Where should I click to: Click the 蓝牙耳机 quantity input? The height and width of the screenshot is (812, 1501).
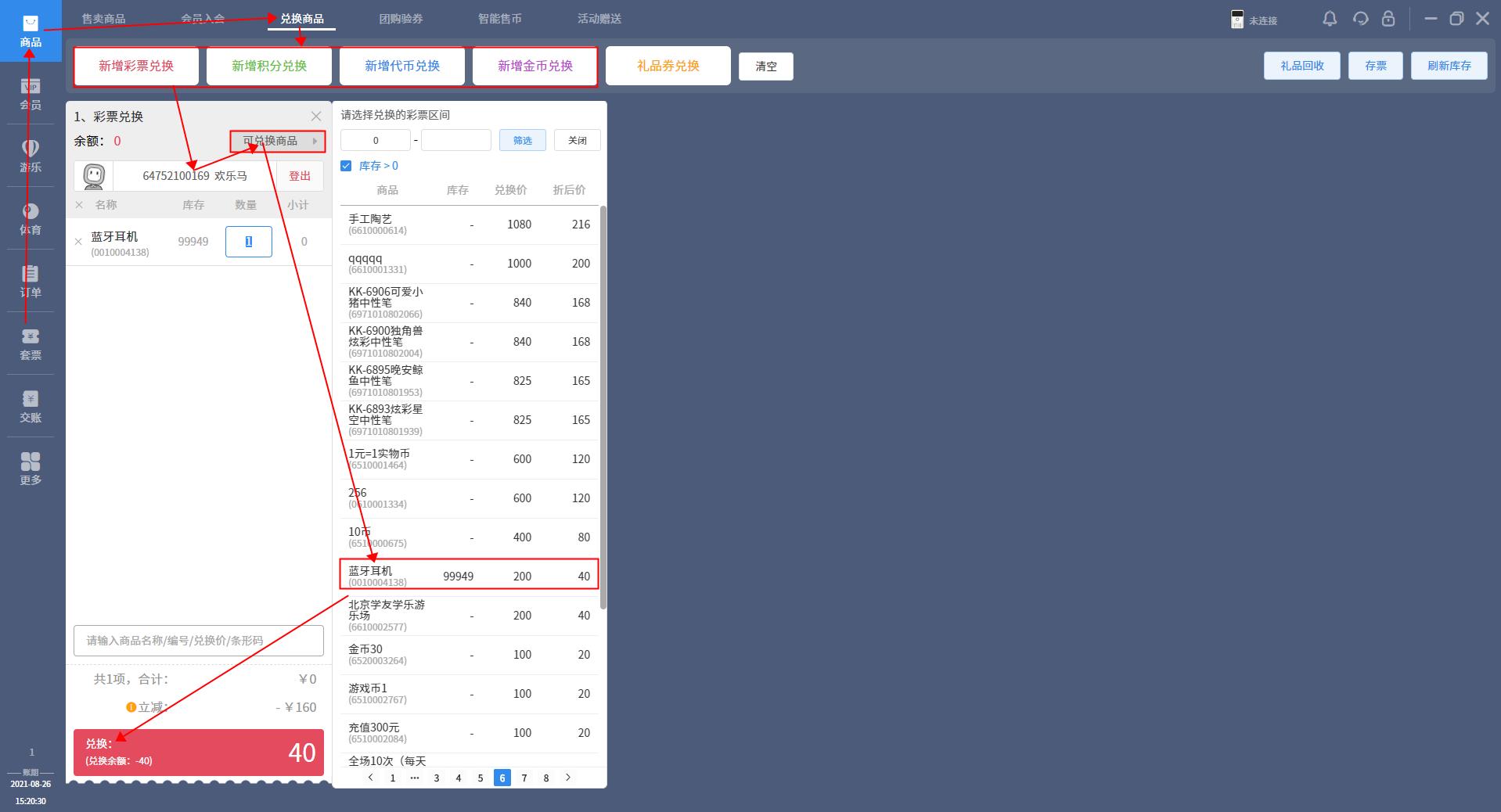point(249,242)
